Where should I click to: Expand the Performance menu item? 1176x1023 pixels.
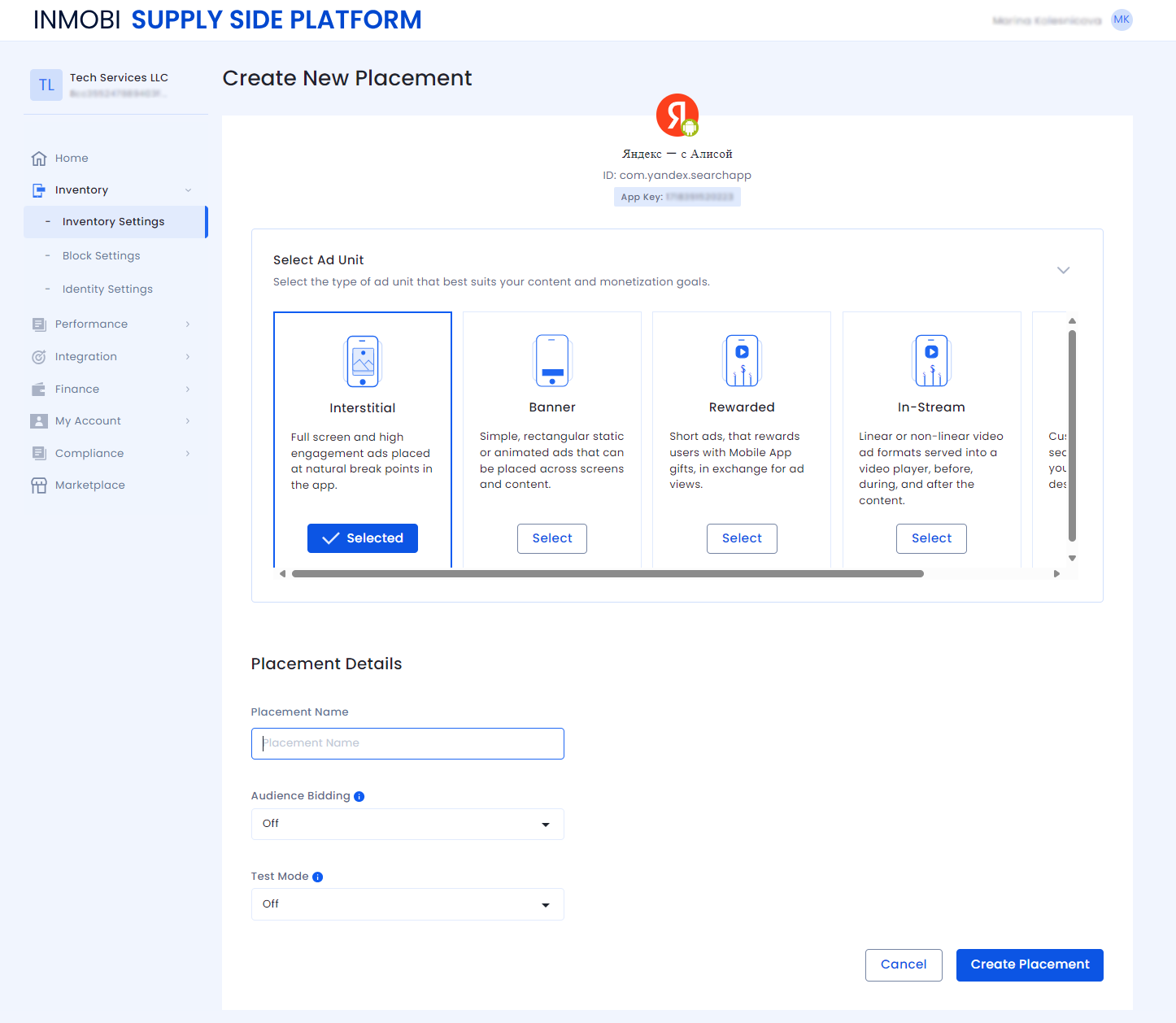[x=92, y=324]
